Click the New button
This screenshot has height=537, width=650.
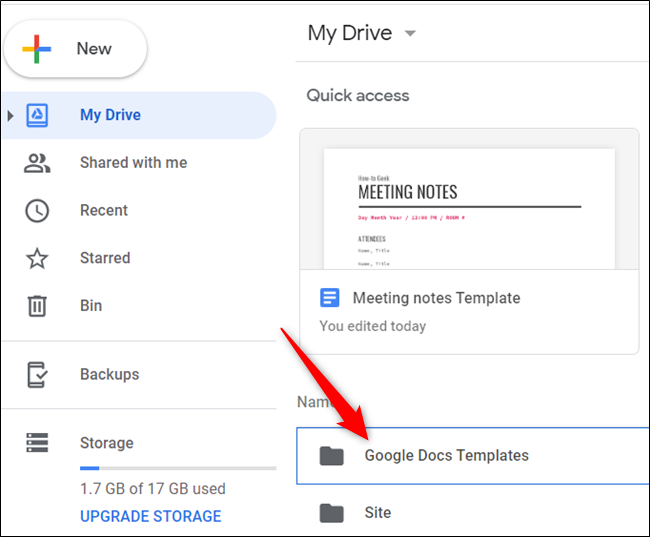click(75, 49)
